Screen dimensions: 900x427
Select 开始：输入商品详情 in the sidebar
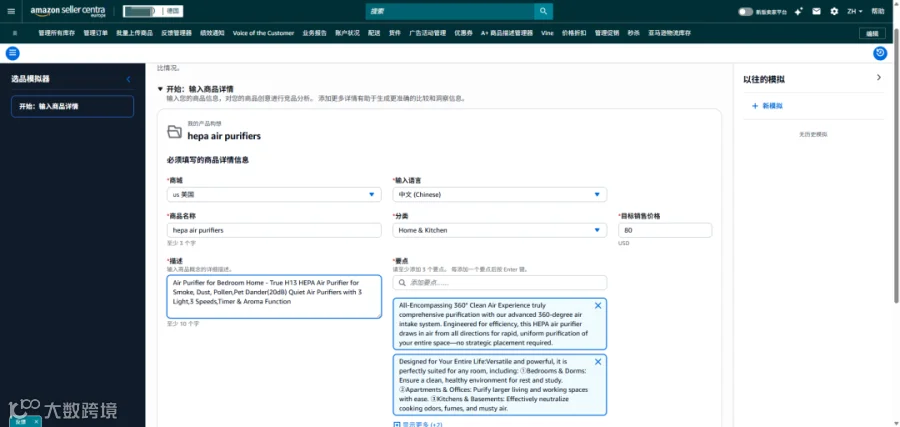click(x=72, y=106)
